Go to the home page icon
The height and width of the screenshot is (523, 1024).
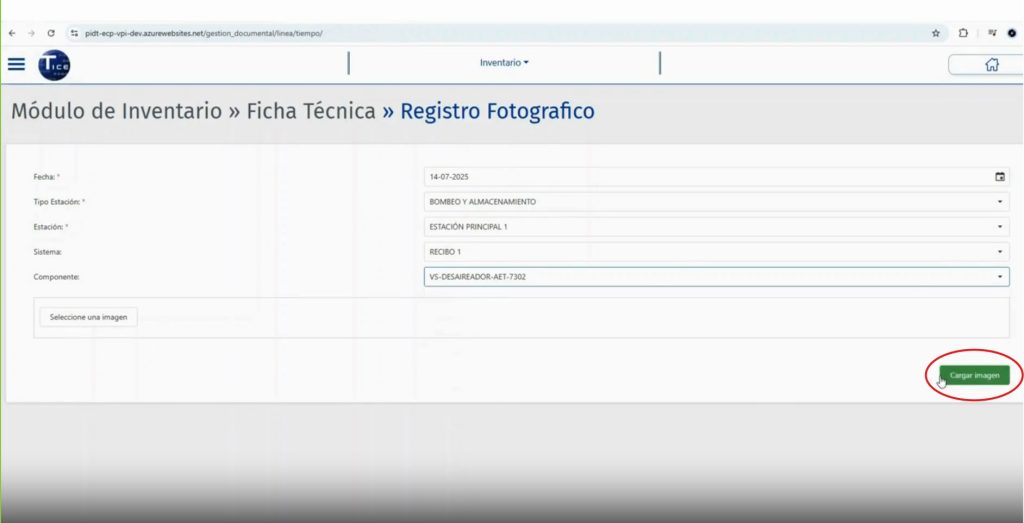(x=991, y=65)
